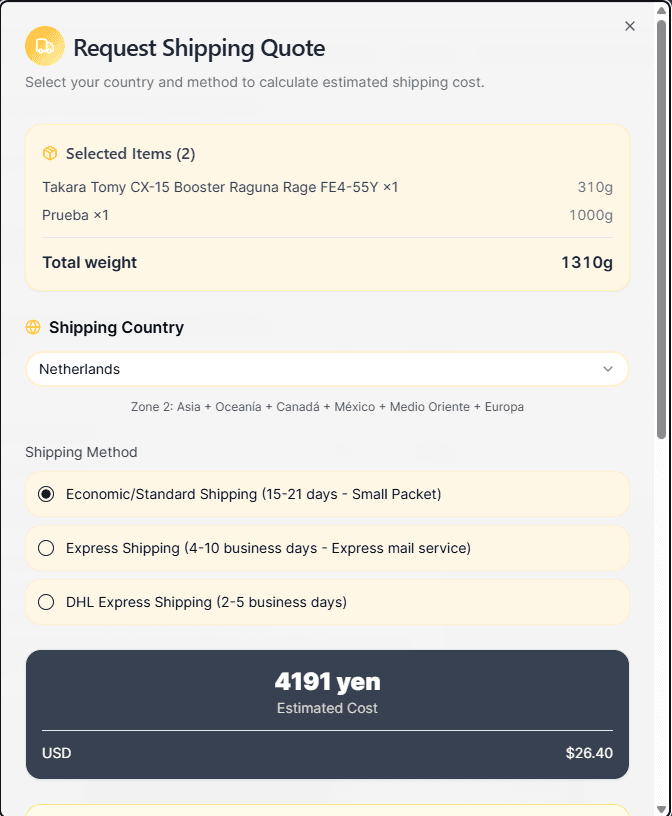Screen dimensions: 672x816
Task: Click the dialog vertical scrollbar
Action: (x=661, y=230)
